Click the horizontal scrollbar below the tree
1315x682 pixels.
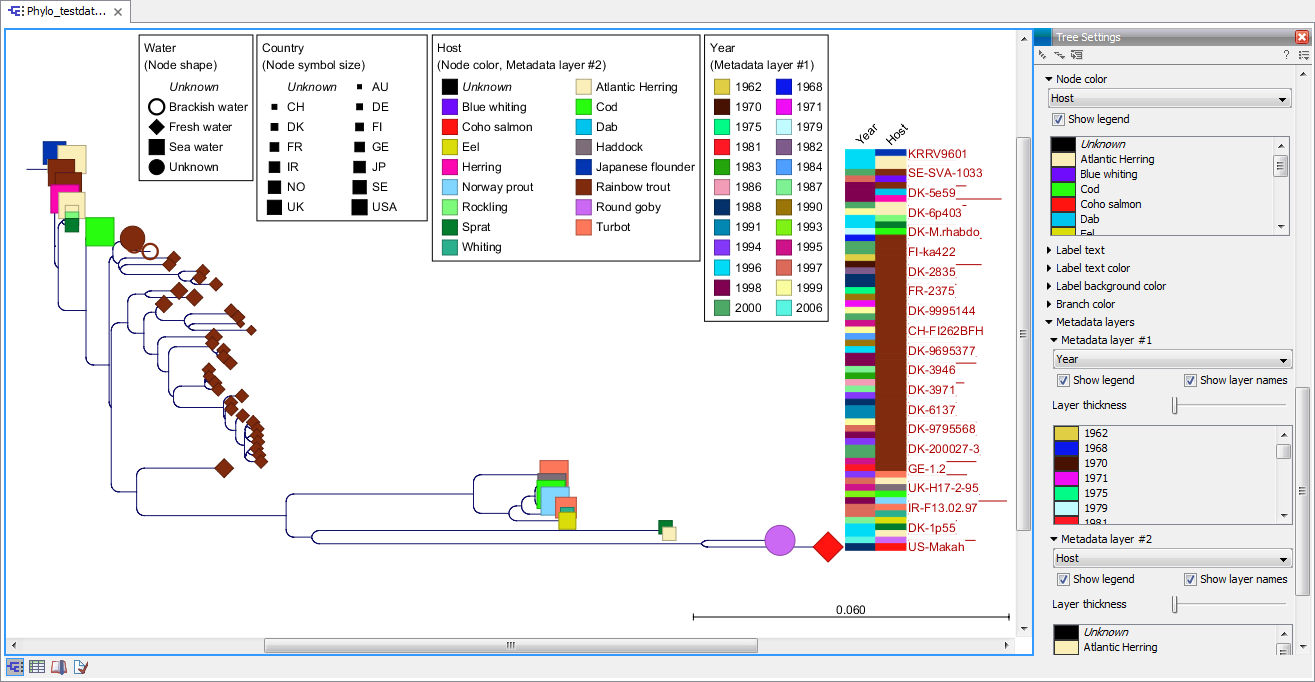510,645
